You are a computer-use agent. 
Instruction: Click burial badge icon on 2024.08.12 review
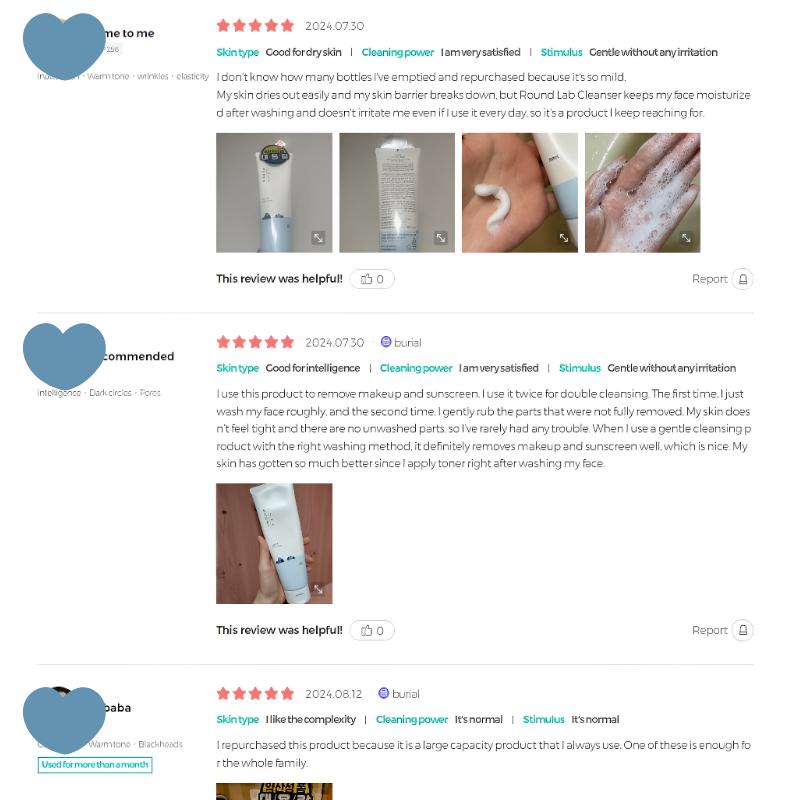pos(384,693)
